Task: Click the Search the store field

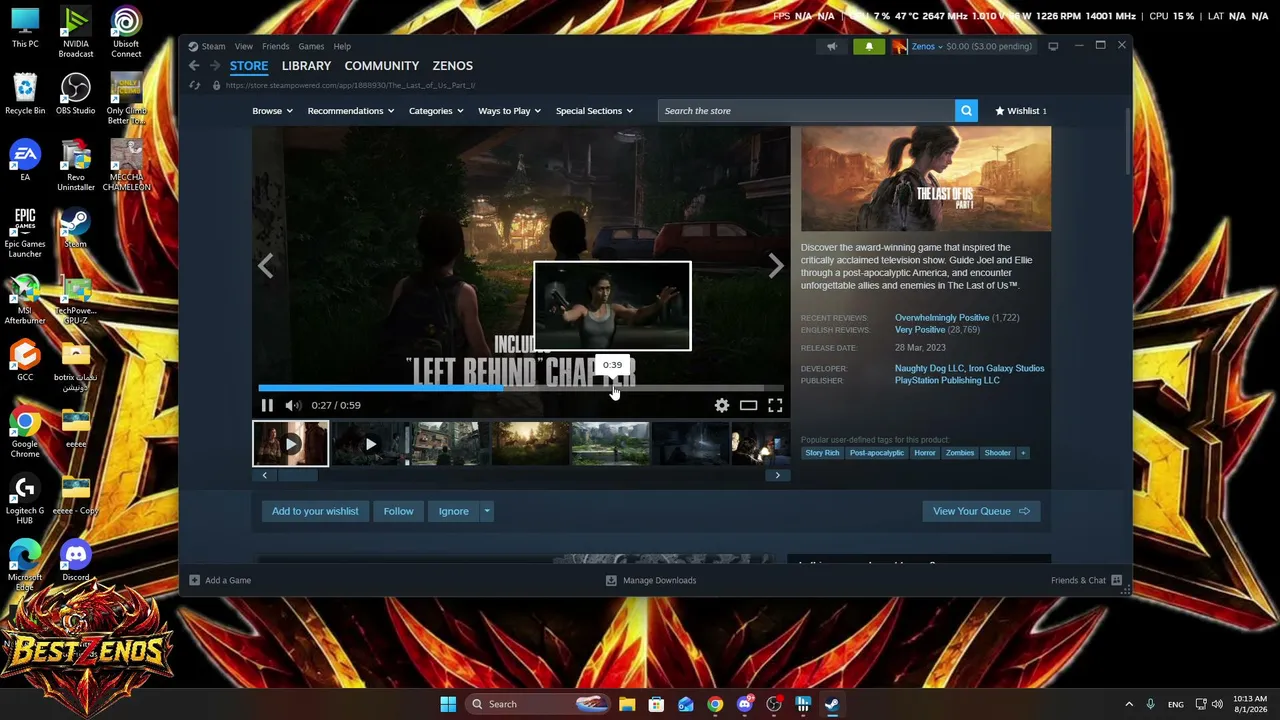Action: [806, 111]
